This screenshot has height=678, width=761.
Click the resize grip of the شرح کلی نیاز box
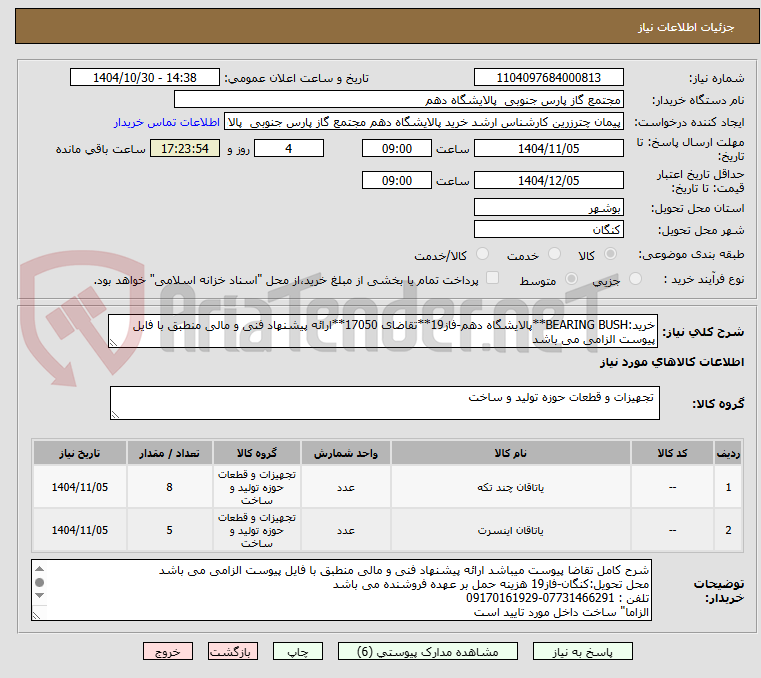pyautogui.click(x=113, y=343)
